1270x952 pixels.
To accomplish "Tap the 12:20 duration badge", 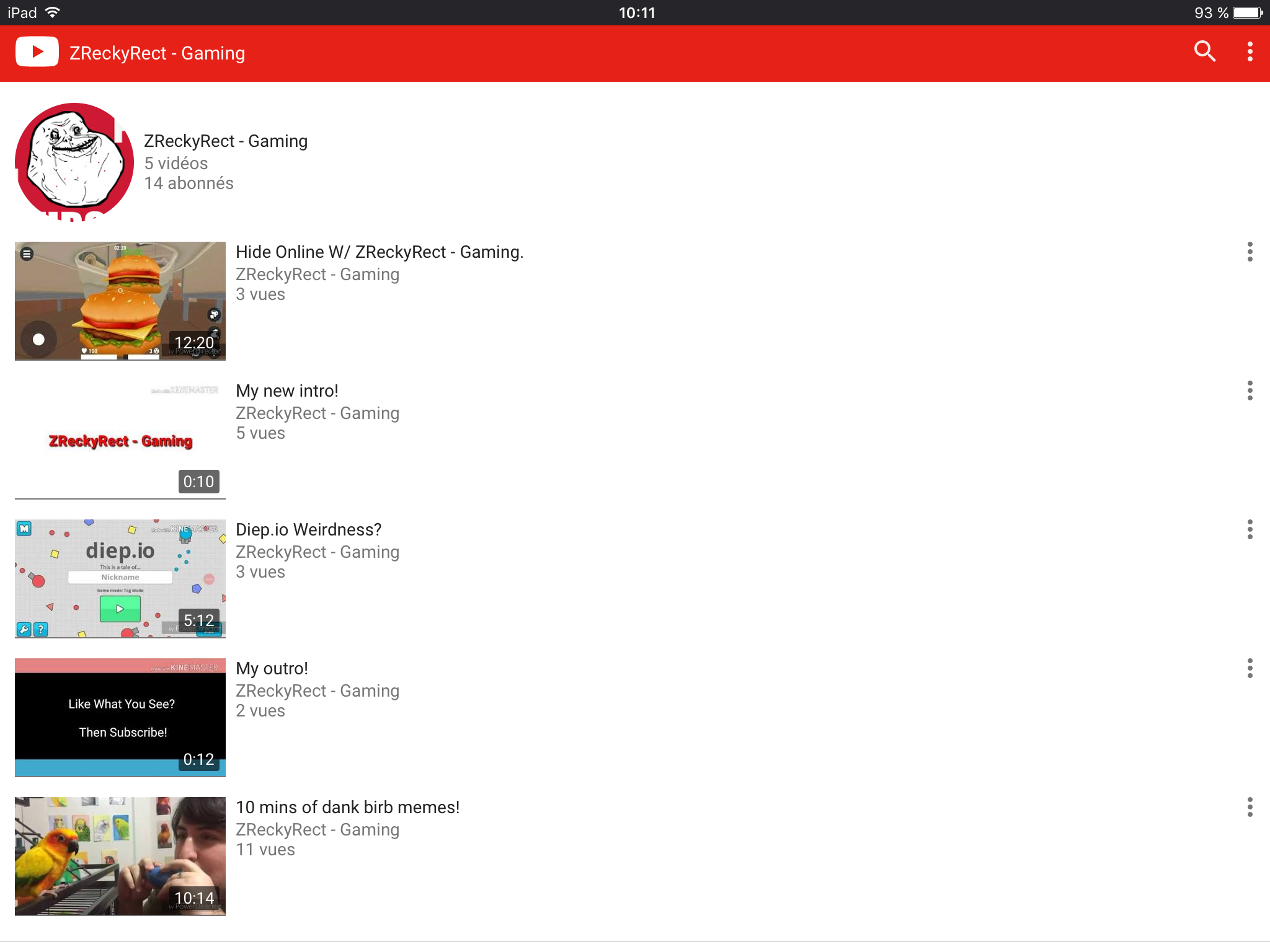I will tap(194, 343).
